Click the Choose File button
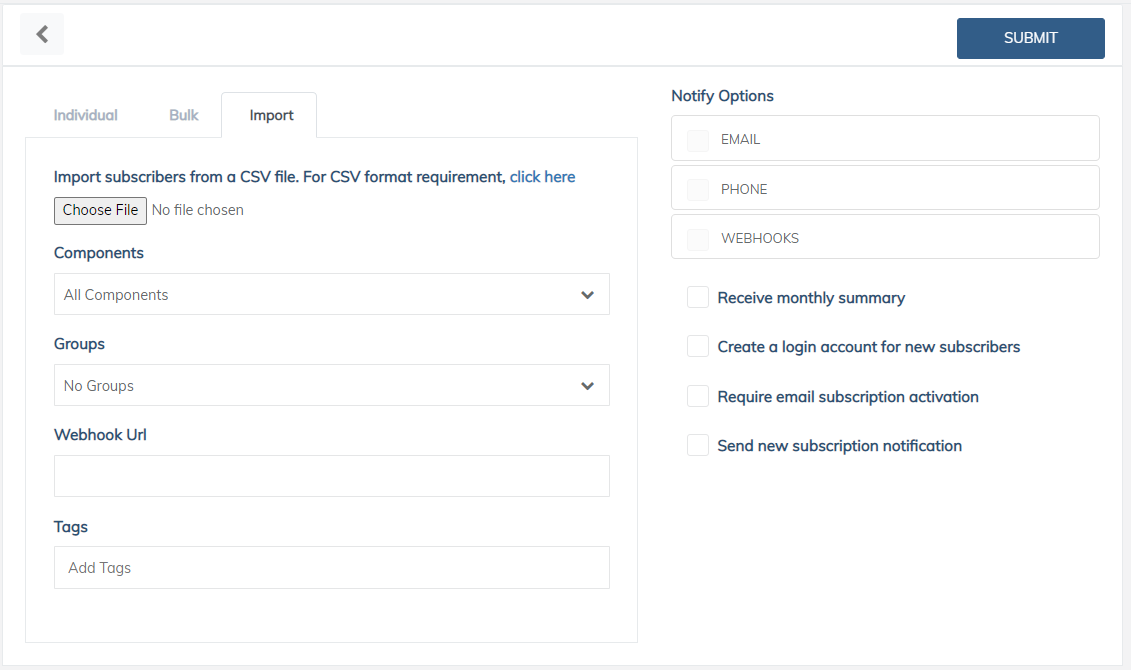 pos(100,211)
